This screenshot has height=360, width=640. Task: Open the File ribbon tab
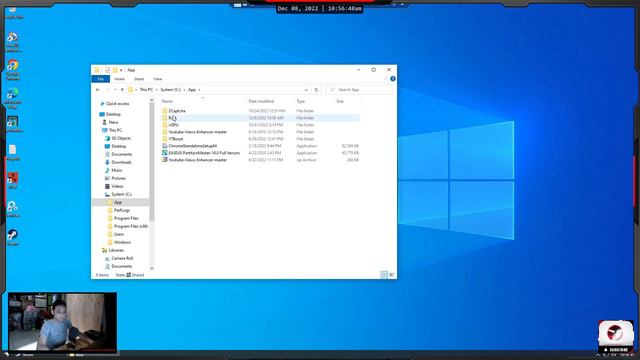point(100,79)
